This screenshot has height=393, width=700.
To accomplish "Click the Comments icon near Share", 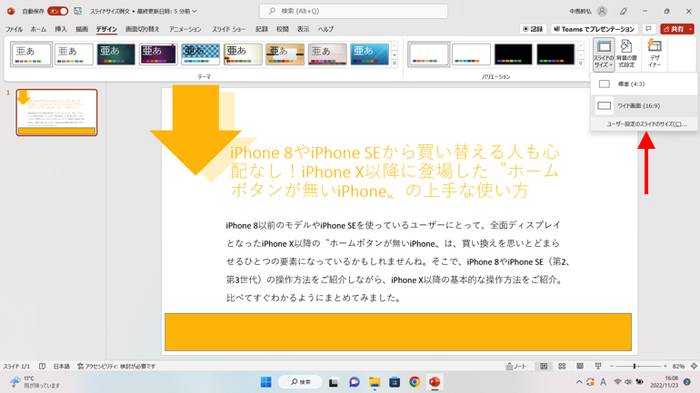I will (648, 29).
